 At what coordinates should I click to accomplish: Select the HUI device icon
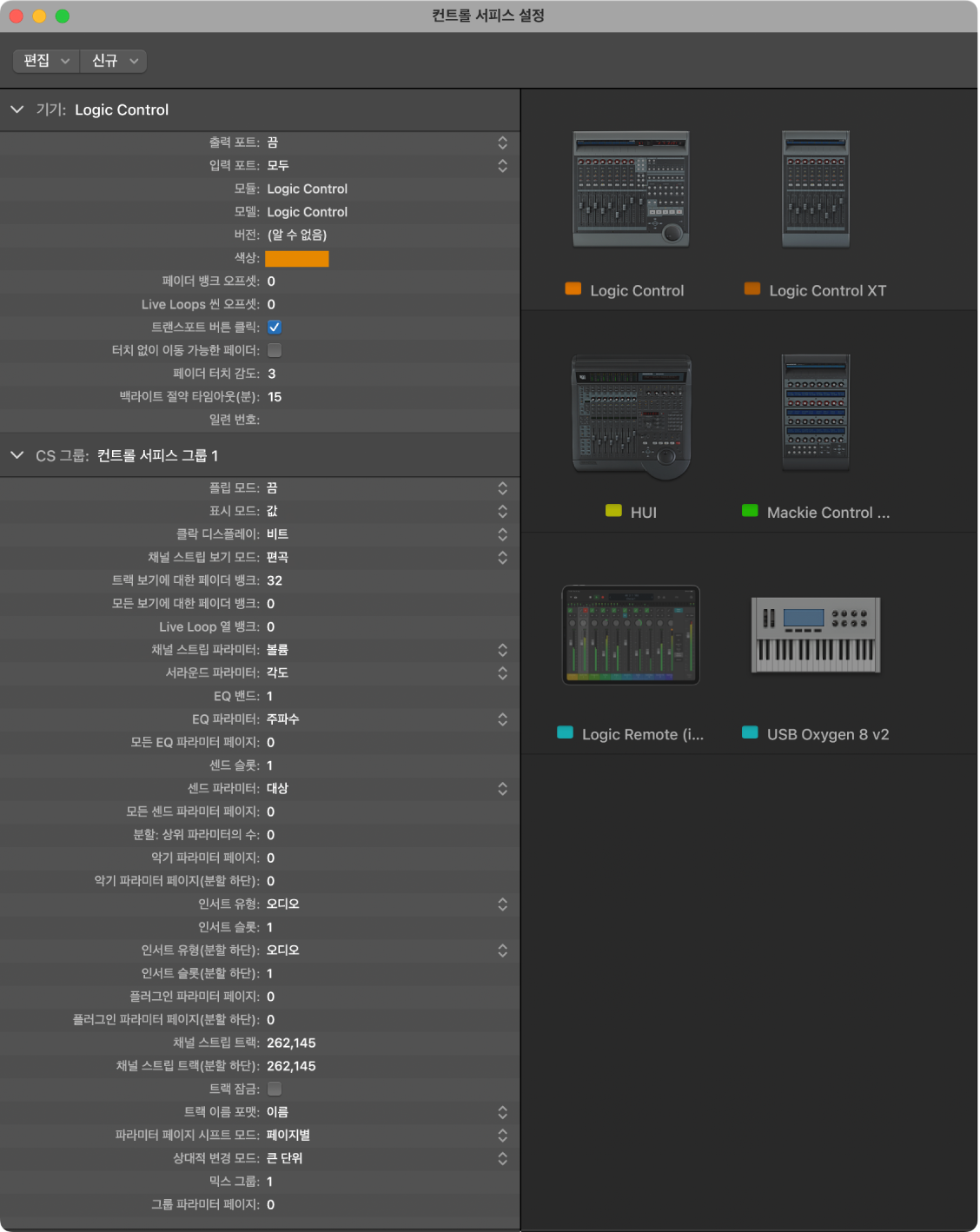tap(632, 416)
